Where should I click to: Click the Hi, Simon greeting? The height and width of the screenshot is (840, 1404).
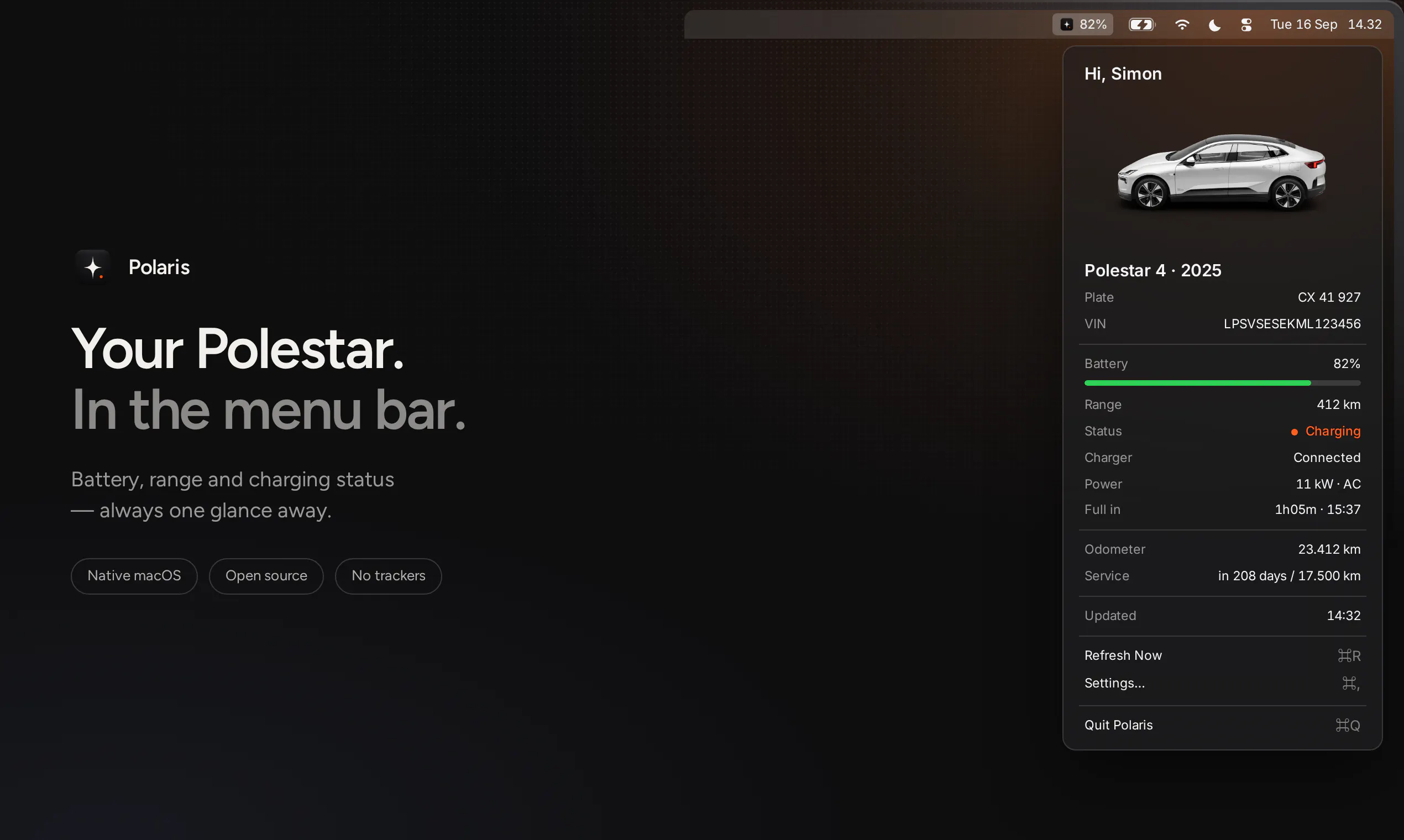1123,73
